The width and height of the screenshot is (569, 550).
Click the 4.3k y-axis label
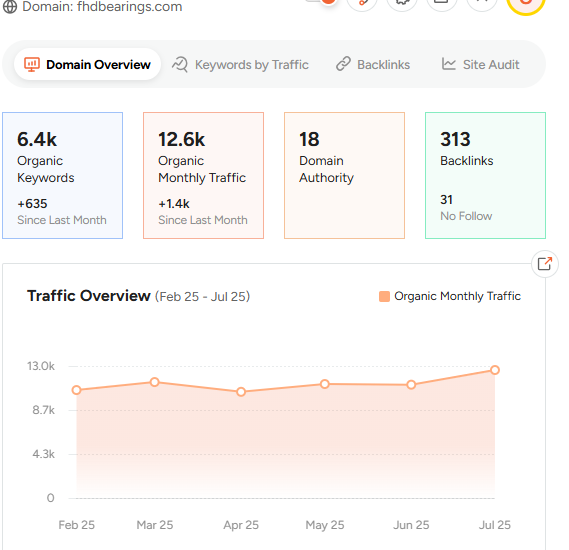point(44,454)
